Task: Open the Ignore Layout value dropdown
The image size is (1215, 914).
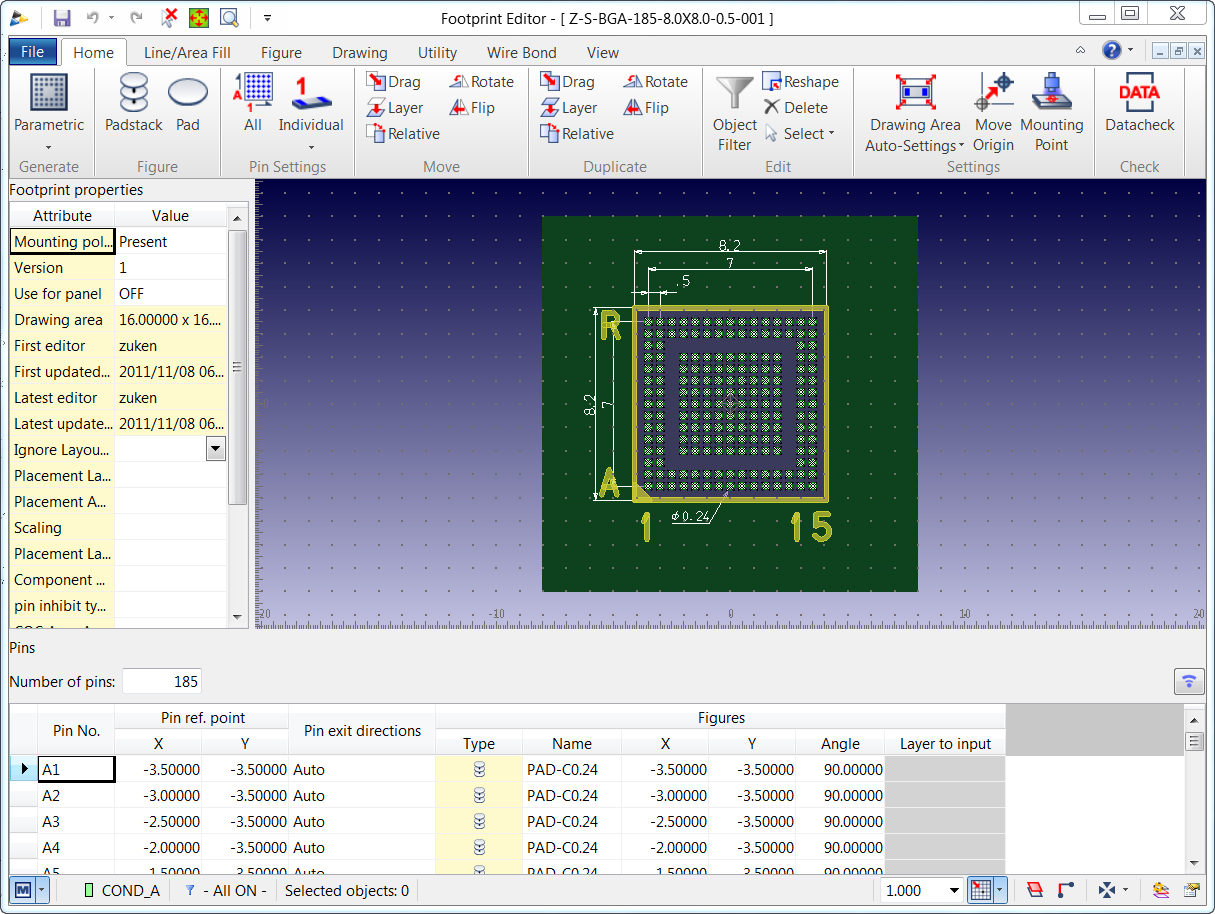Action: point(215,449)
